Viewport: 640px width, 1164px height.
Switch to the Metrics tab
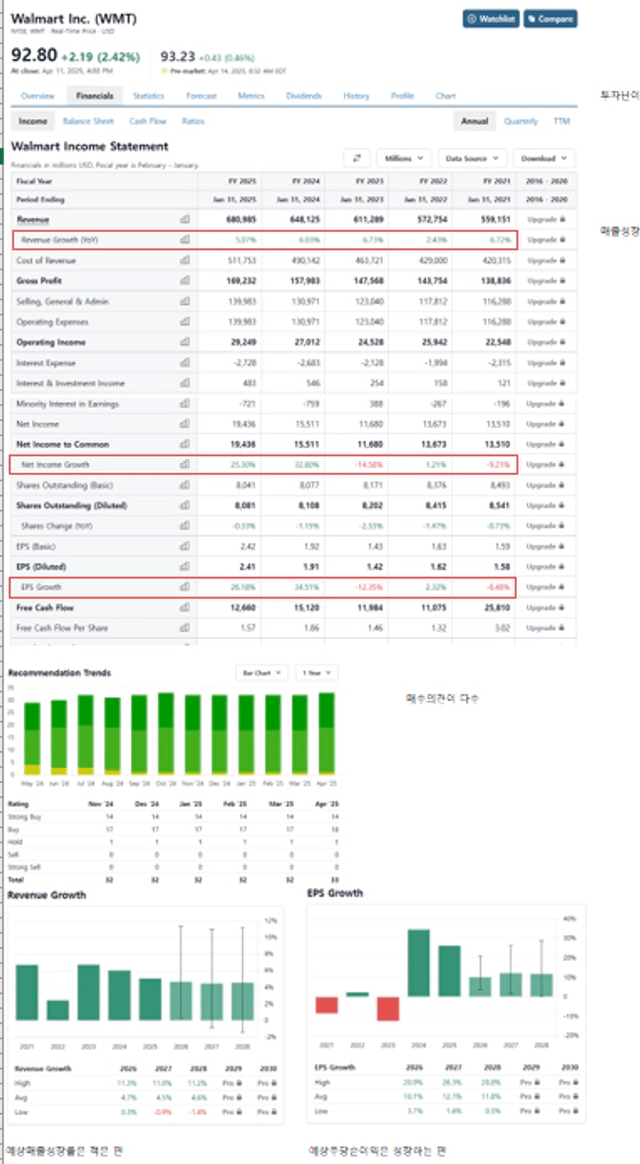coord(251,96)
